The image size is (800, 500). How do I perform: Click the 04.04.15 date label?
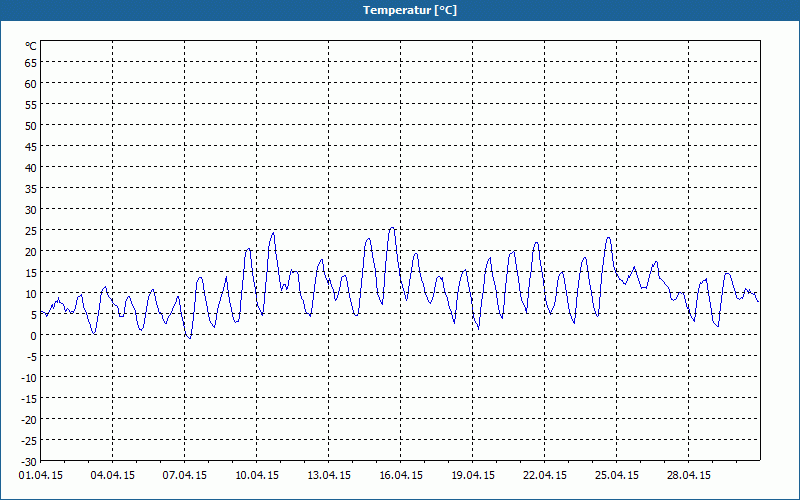click(113, 476)
